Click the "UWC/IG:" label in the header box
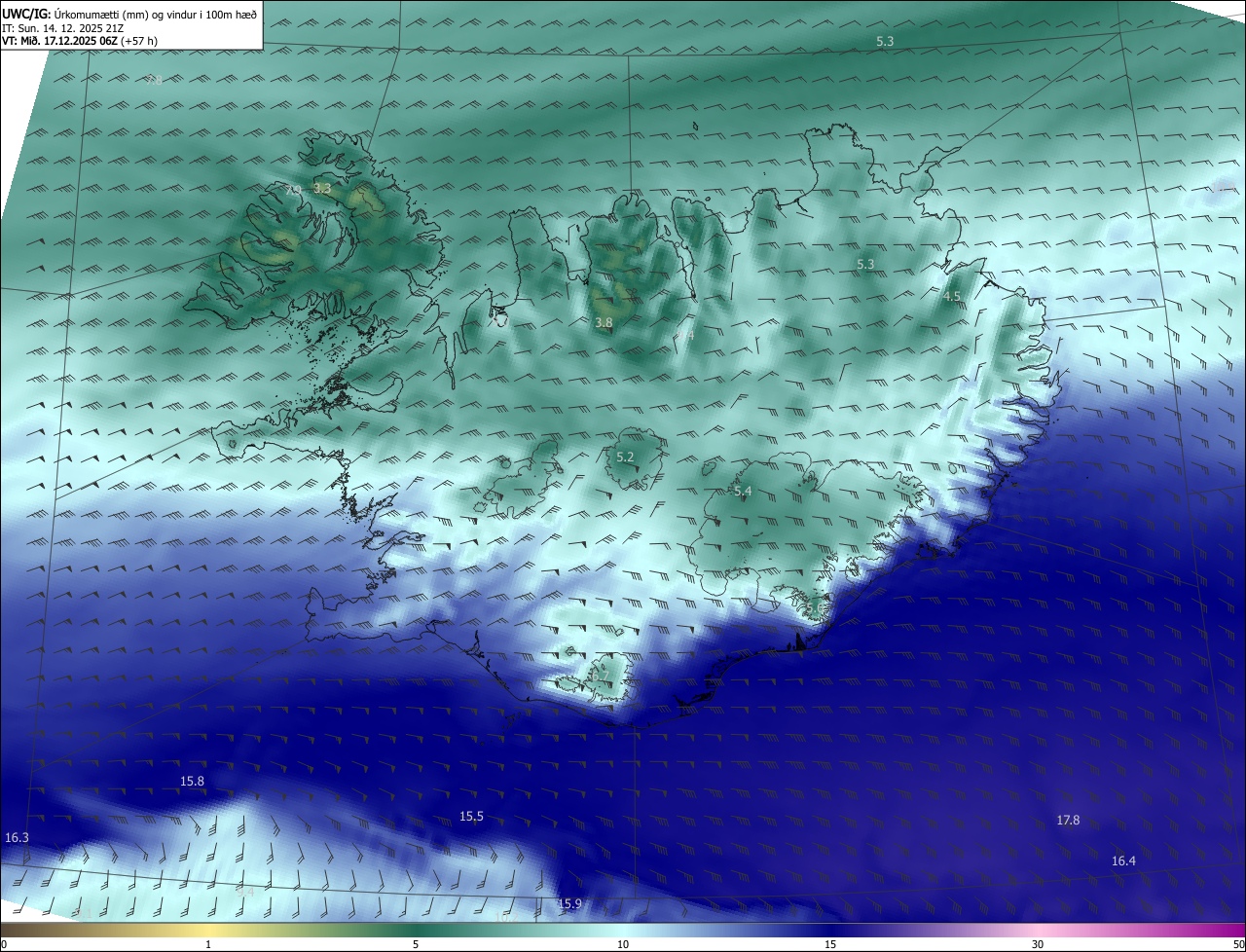1246x952 pixels. click(x=25, y=14)
